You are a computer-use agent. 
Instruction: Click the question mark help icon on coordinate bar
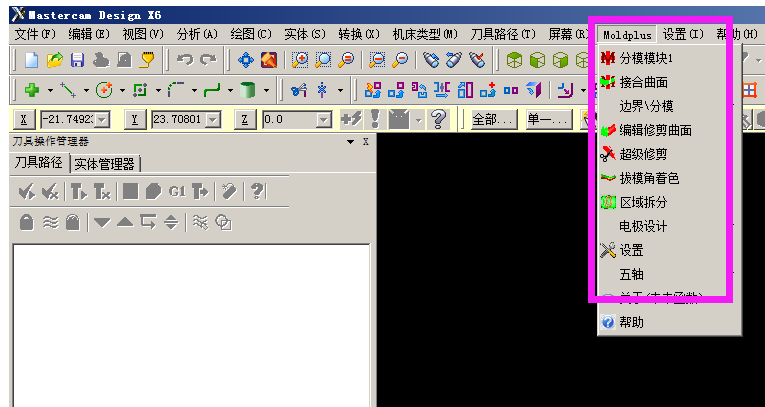click(439, 119)
